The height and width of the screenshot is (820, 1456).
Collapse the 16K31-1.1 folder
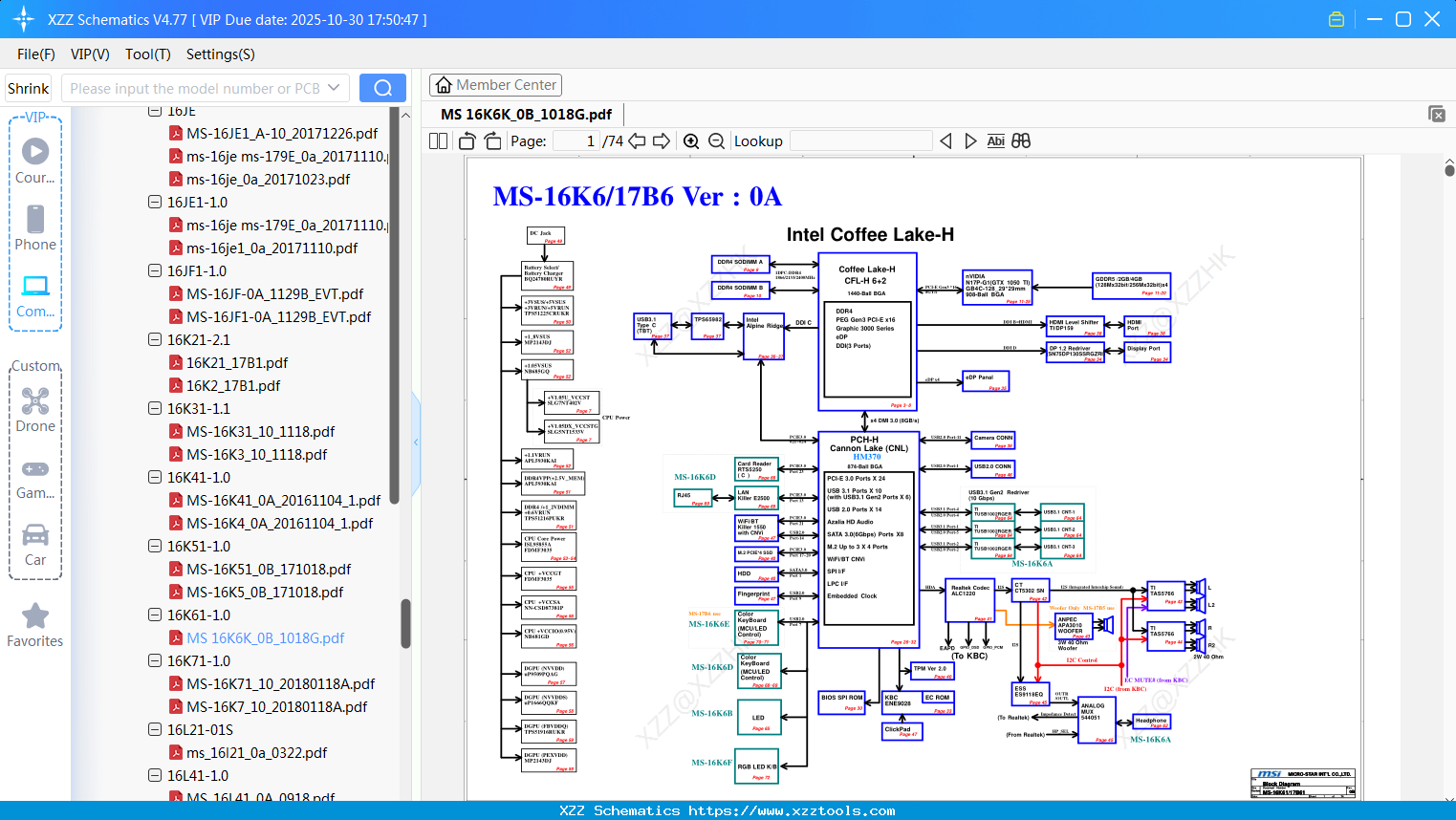pos(155,409)
